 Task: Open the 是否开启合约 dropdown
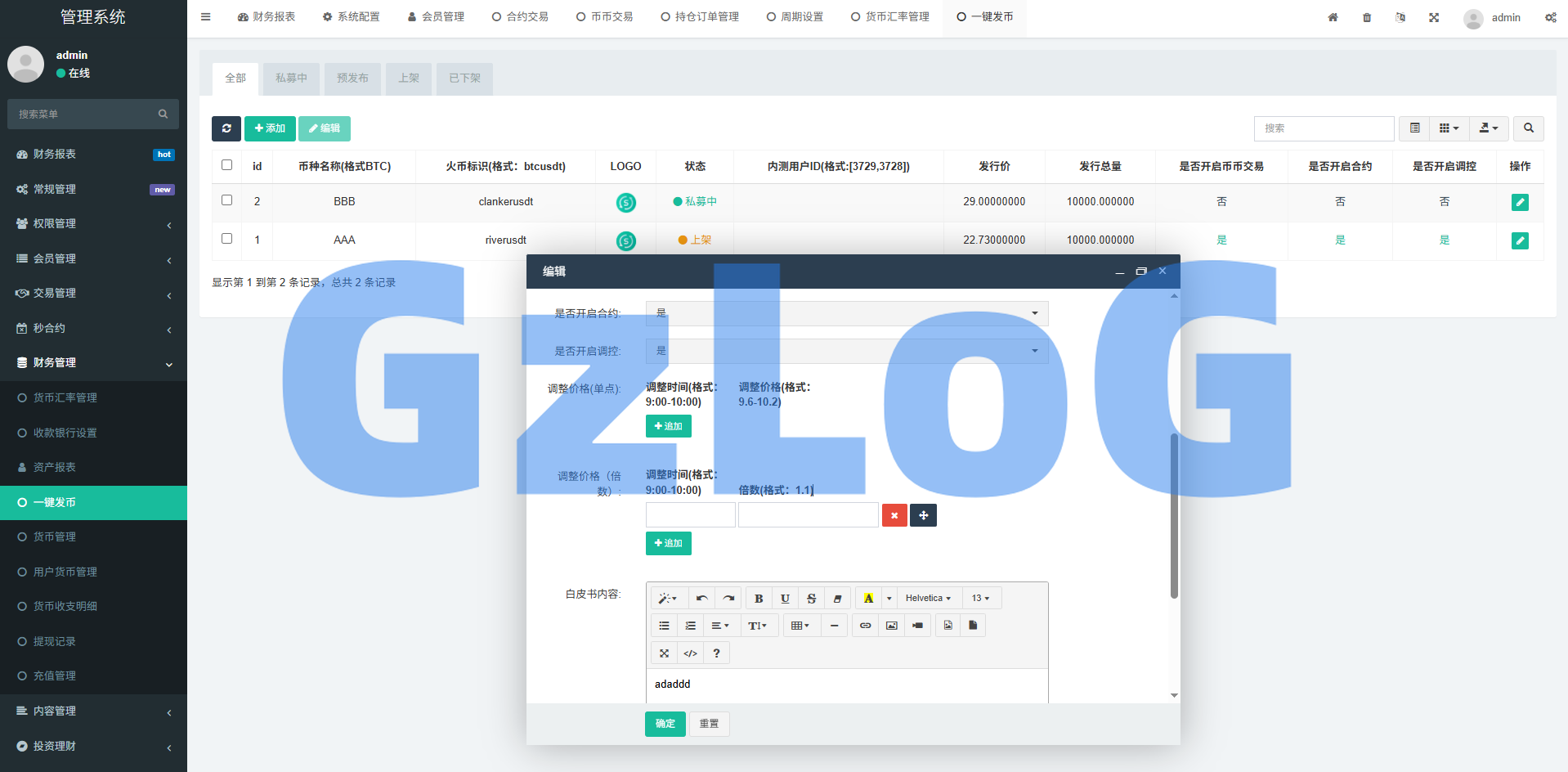[x=846, y=313]
